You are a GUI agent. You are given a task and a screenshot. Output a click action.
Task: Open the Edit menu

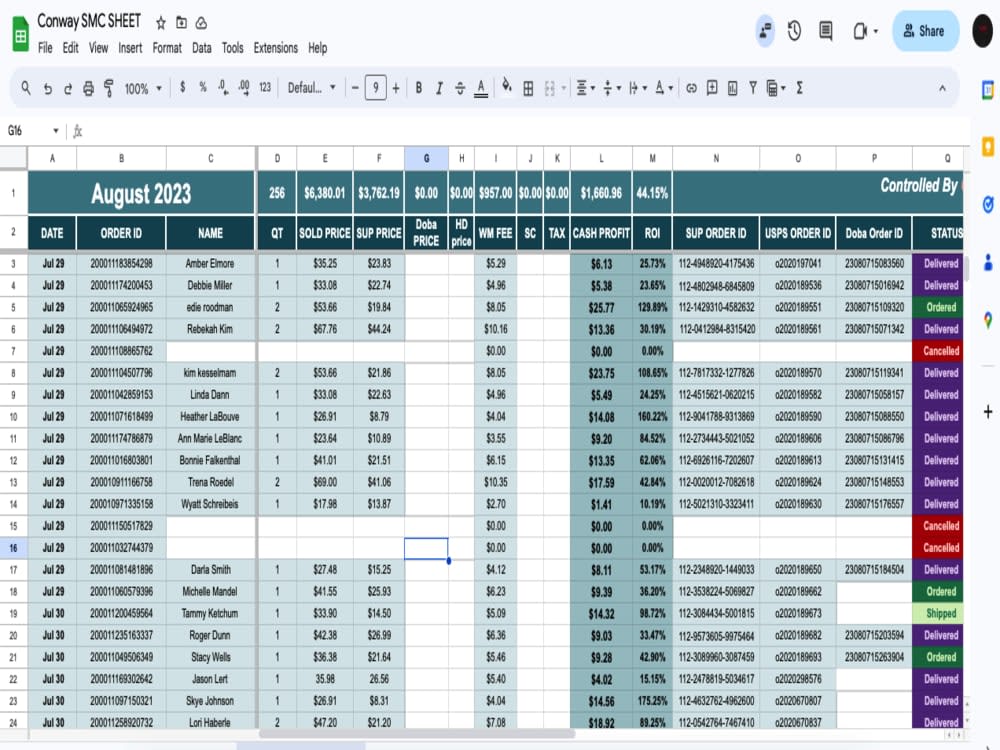70,48
